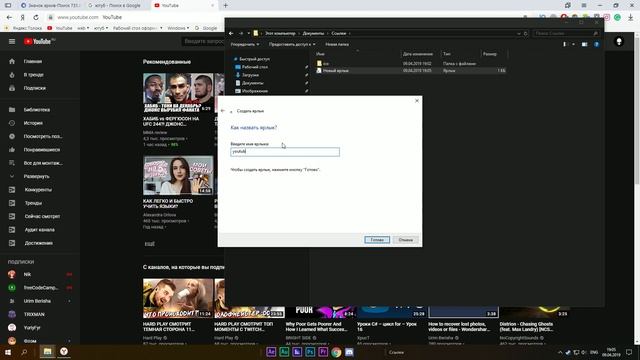Click the Готово button in shortcut dialog
Viewport: 640px width, 360px height.
click(x=377, y=240)
